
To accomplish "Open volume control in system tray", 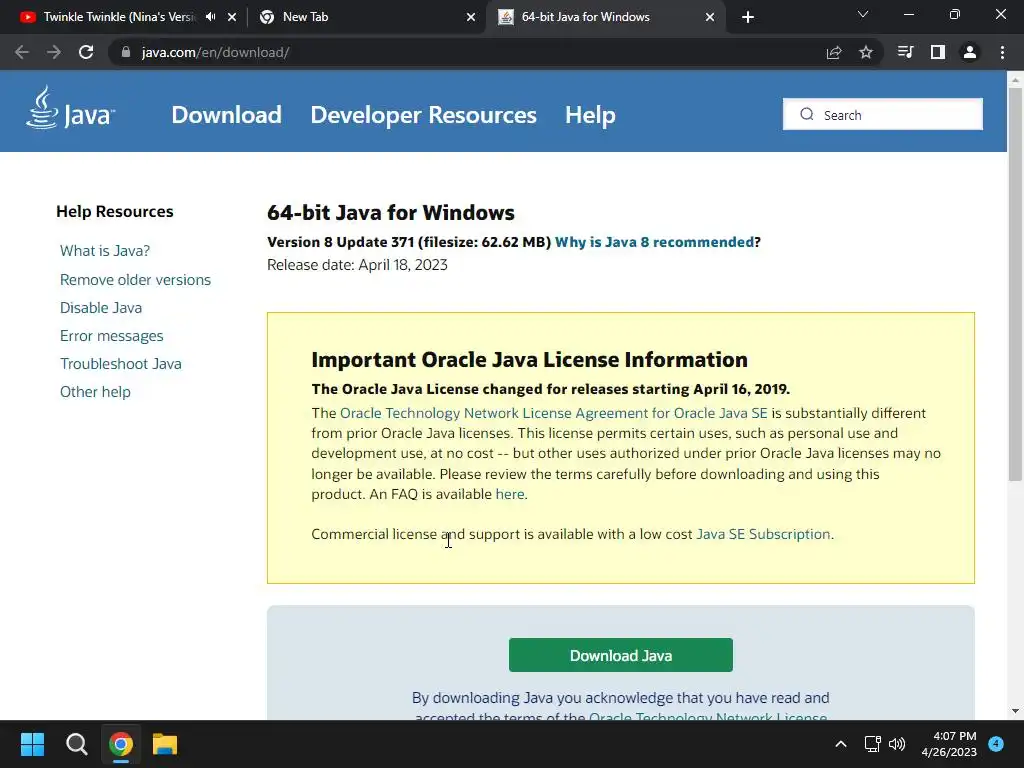I will (x=897, y=744).
